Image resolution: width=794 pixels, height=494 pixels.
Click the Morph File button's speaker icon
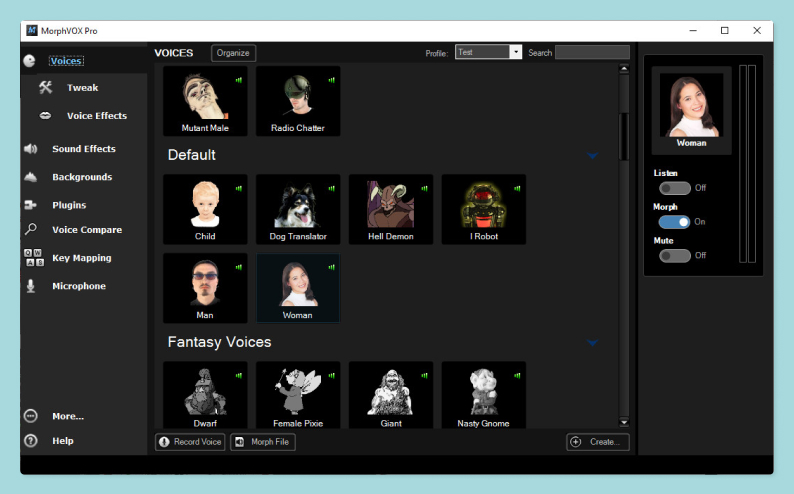click(240, 442)
